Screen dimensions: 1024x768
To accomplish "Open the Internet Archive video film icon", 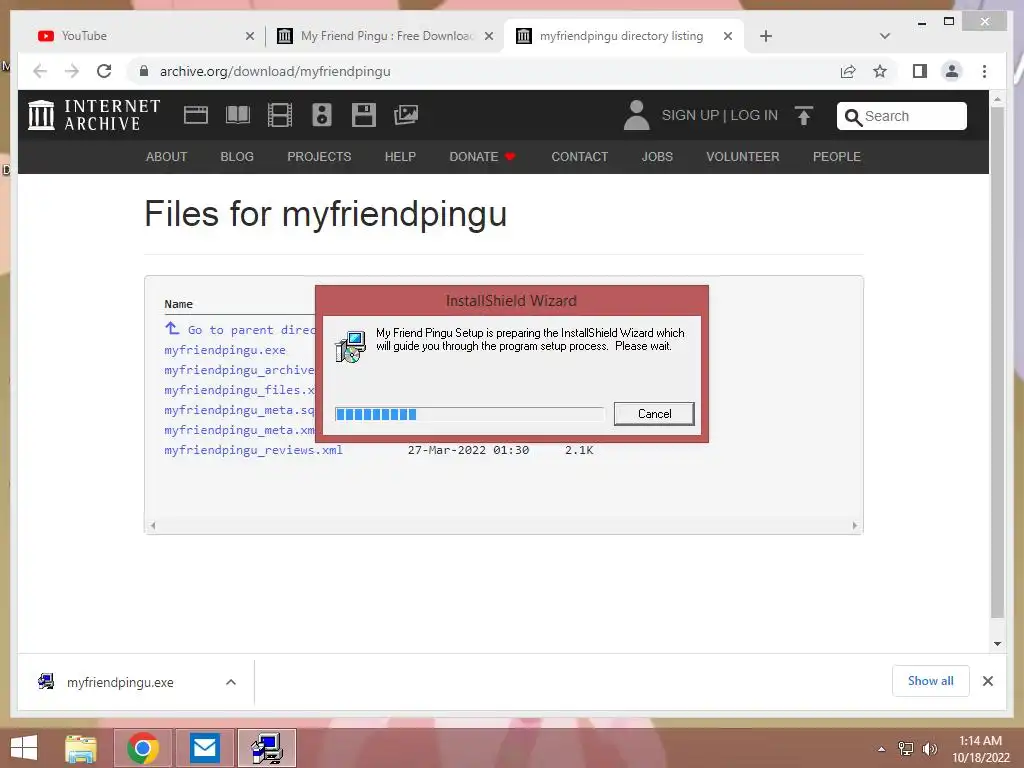I will (280, 115).
